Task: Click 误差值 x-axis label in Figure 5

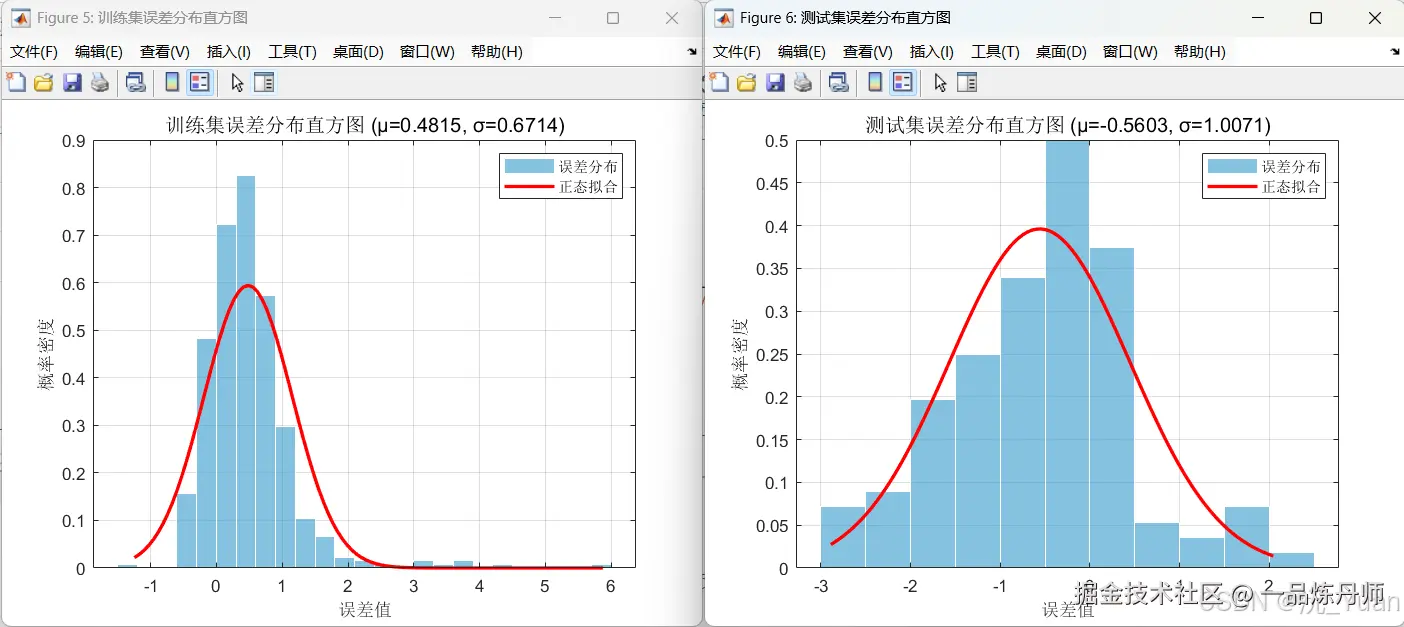Action: pos(365,609)
